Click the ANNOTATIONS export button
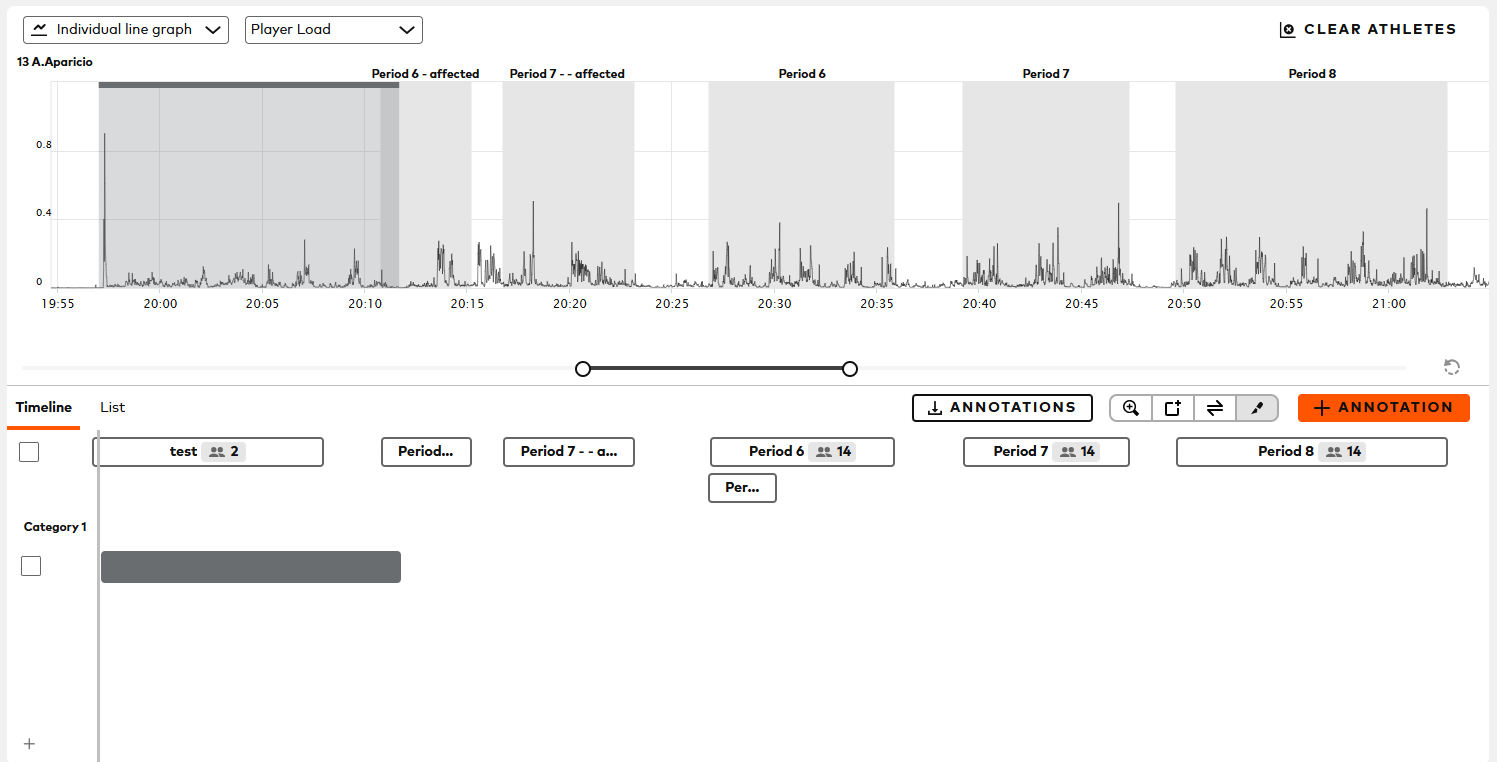The height and width of the screenshot is (762, 1497). pos(1002,407)
